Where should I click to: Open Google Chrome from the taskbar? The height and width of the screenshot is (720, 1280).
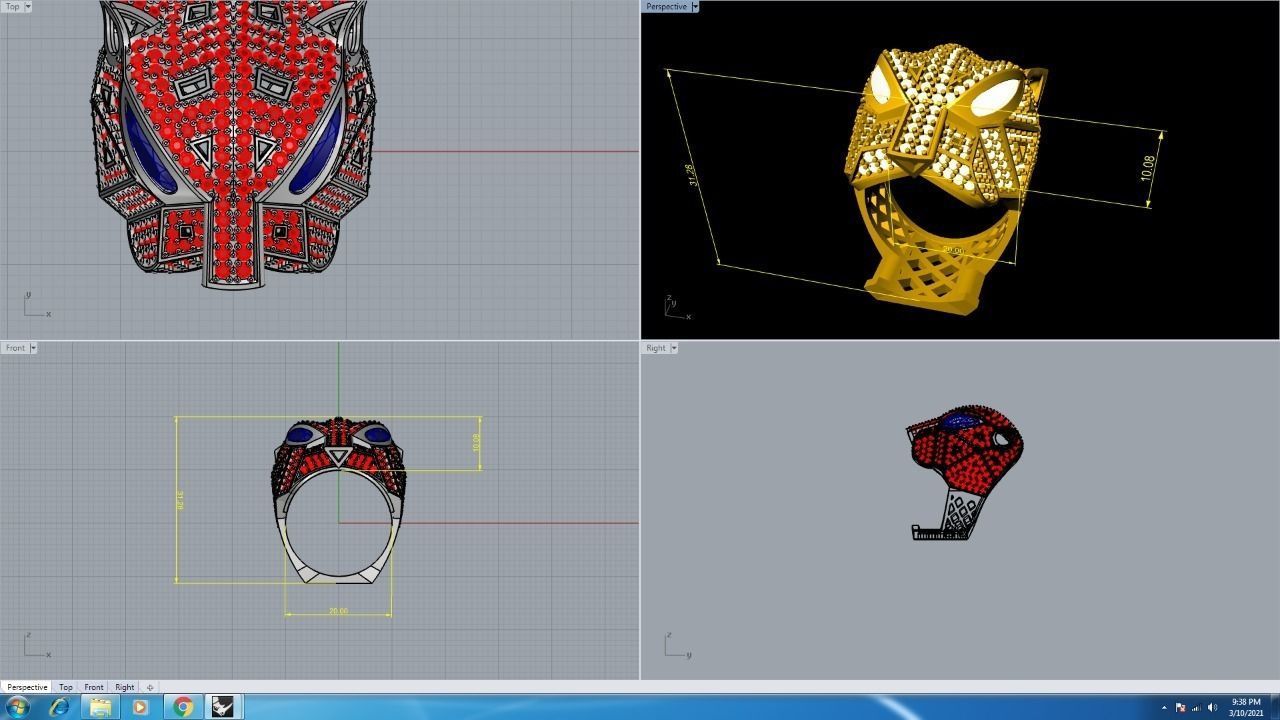tap(183, 707)
